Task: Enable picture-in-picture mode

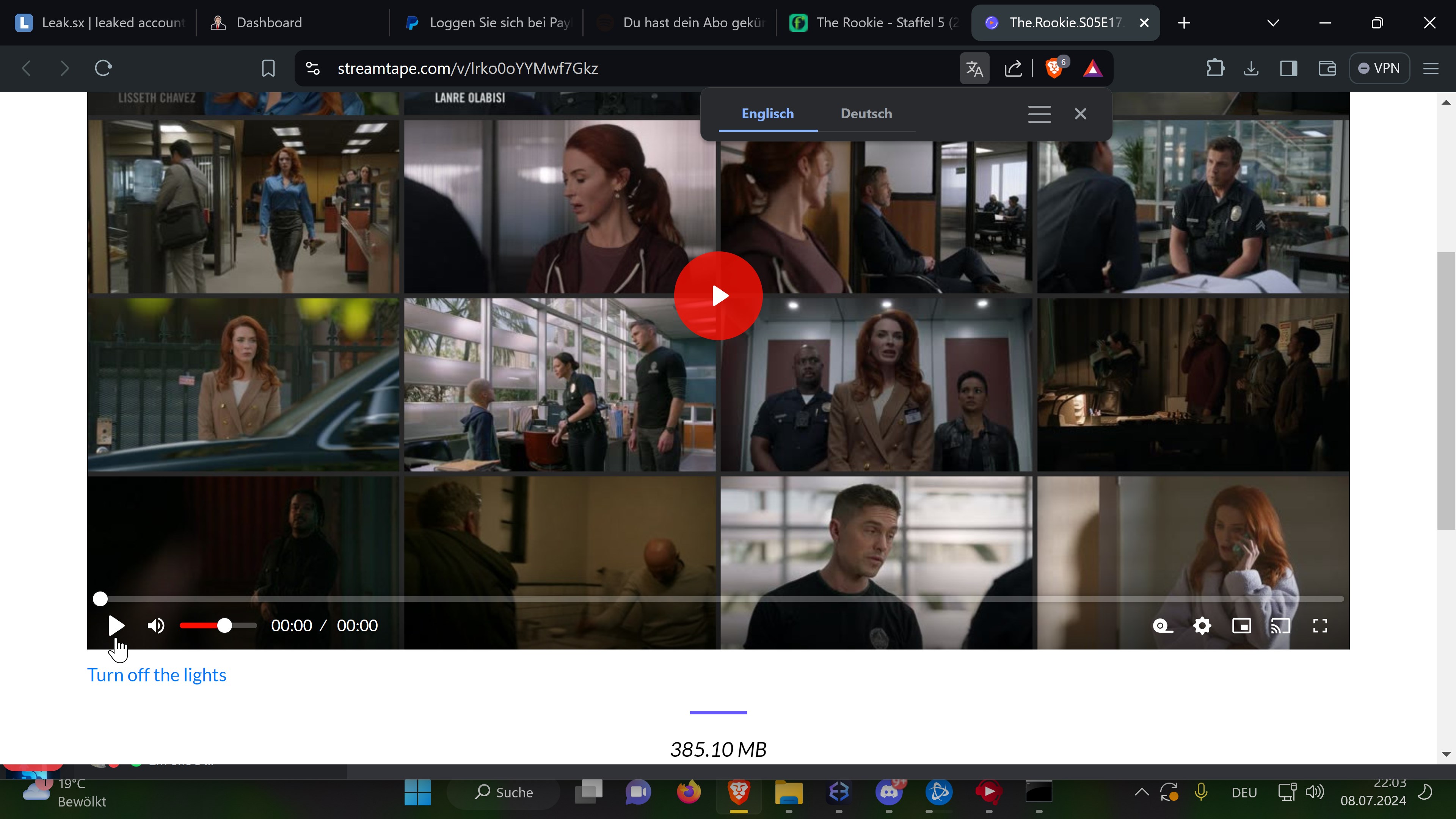Action: [1241, 626]
